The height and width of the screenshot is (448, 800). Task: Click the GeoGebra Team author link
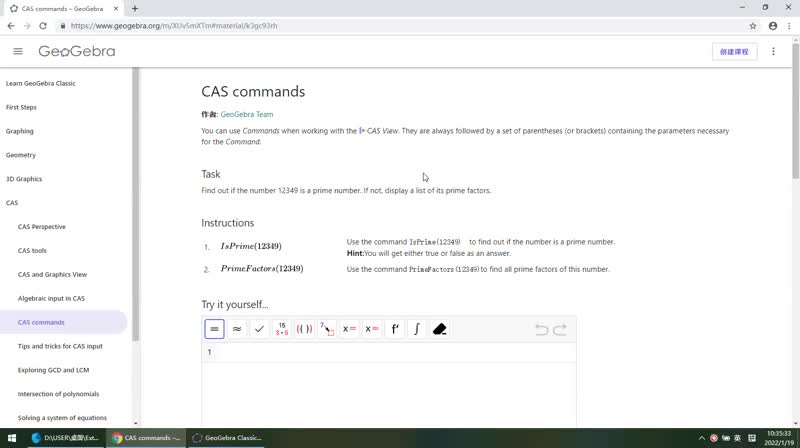click(x=247, y=114)
